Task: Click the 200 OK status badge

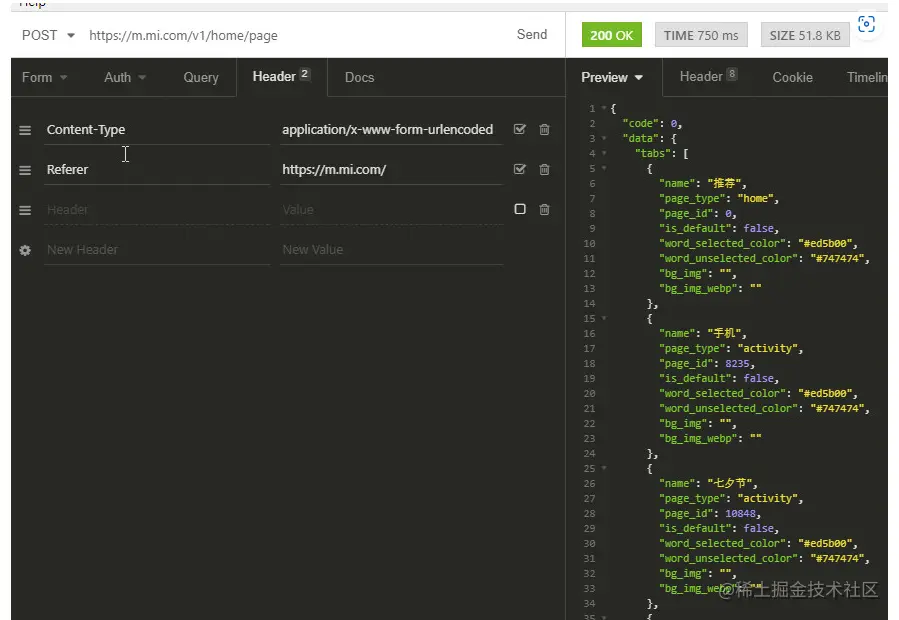Action: pos(612,35)
